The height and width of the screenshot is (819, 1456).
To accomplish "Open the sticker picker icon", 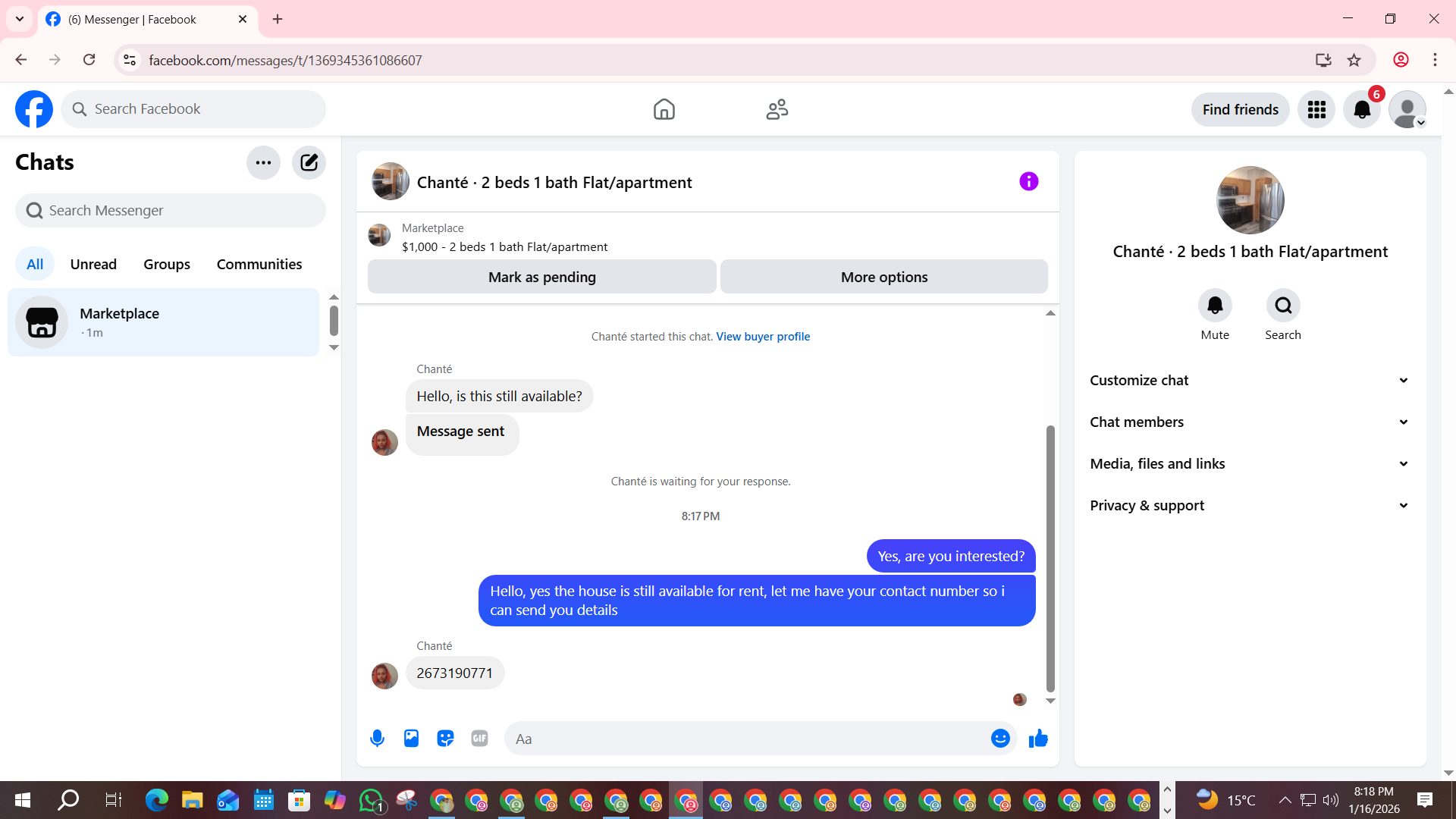I will click(x=445, y=739).
